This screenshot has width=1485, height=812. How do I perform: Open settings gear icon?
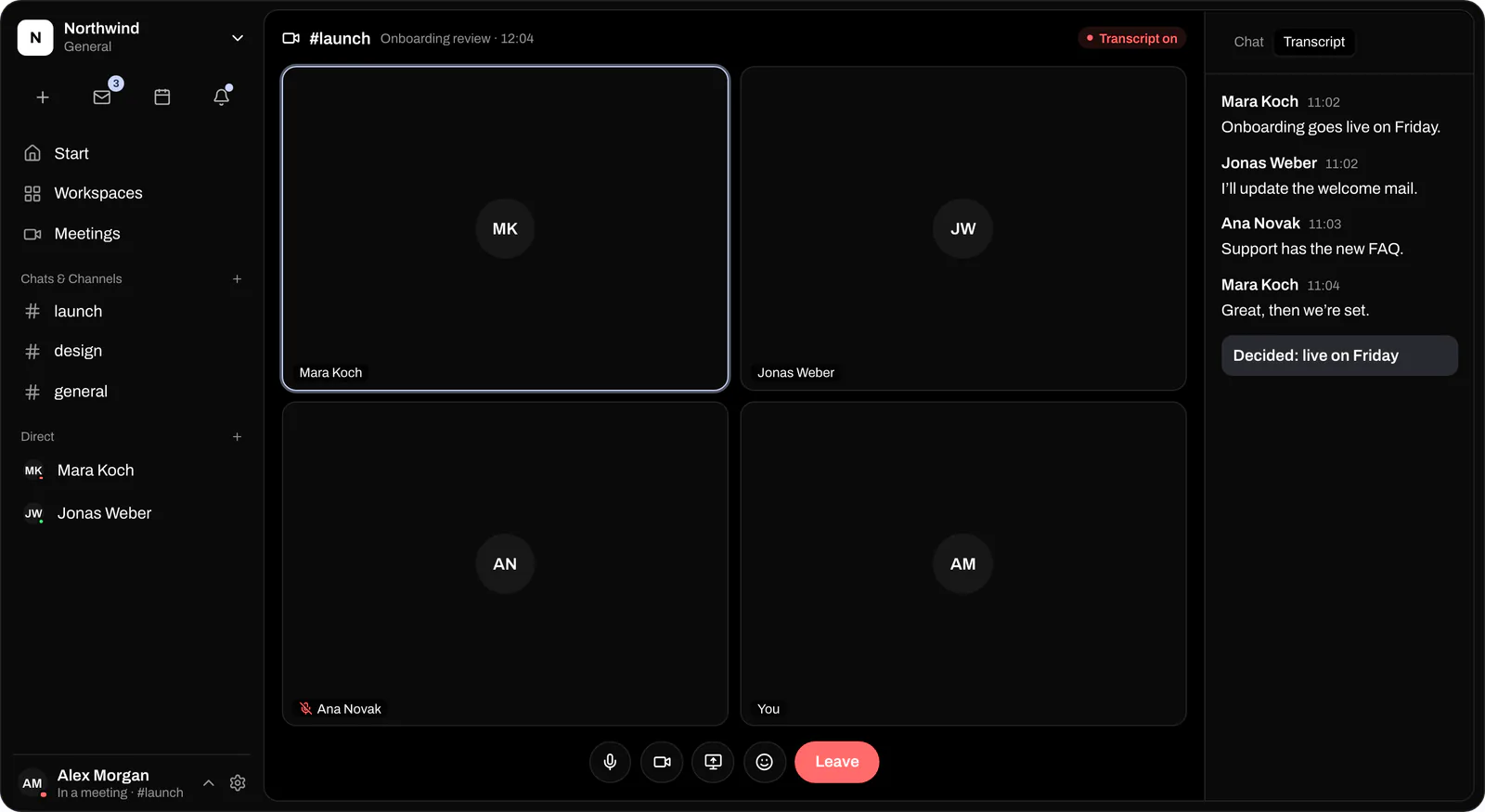point(238,783)
